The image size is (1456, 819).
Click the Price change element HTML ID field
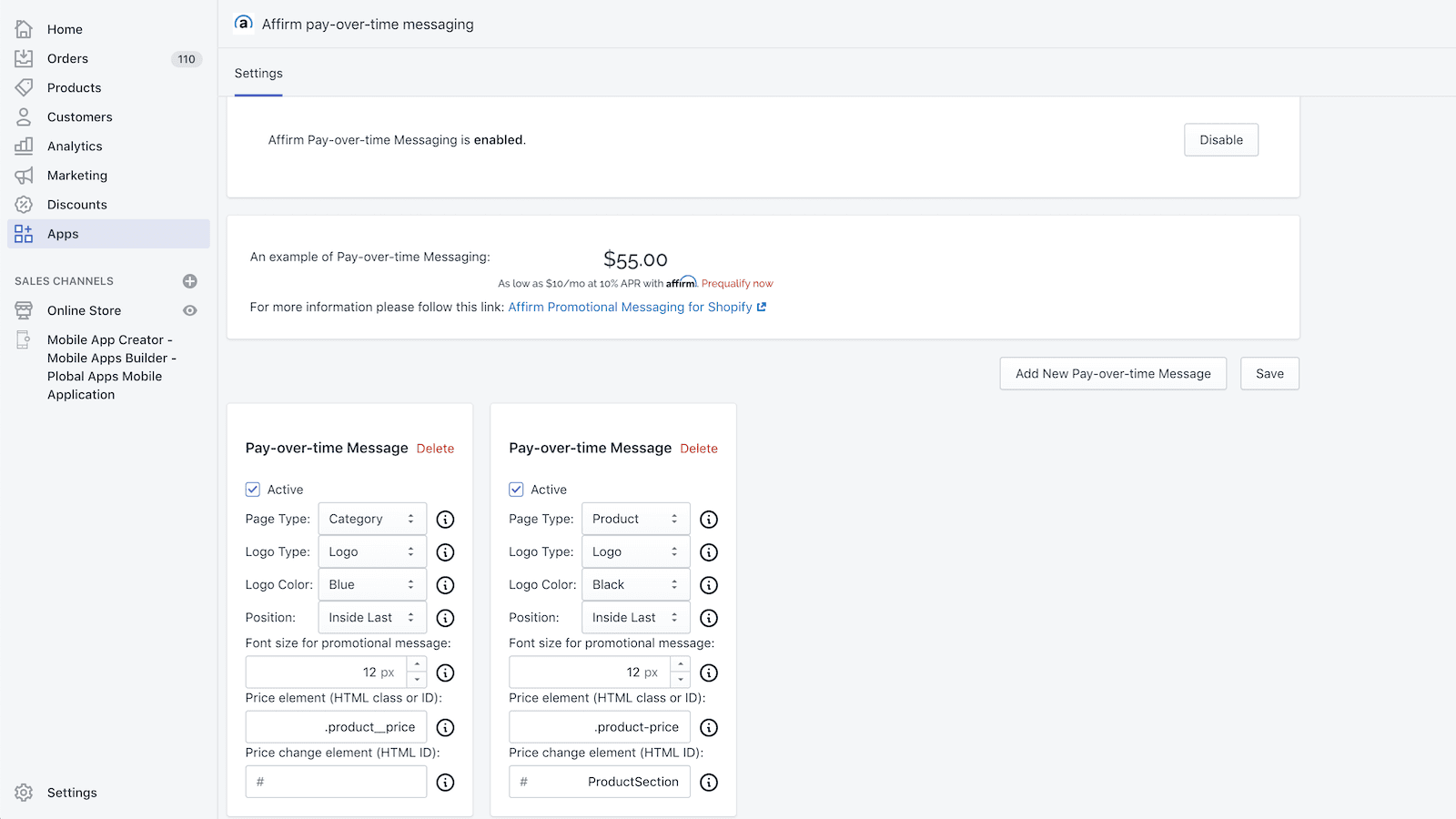pyautogui.click(x=336, y=781)
